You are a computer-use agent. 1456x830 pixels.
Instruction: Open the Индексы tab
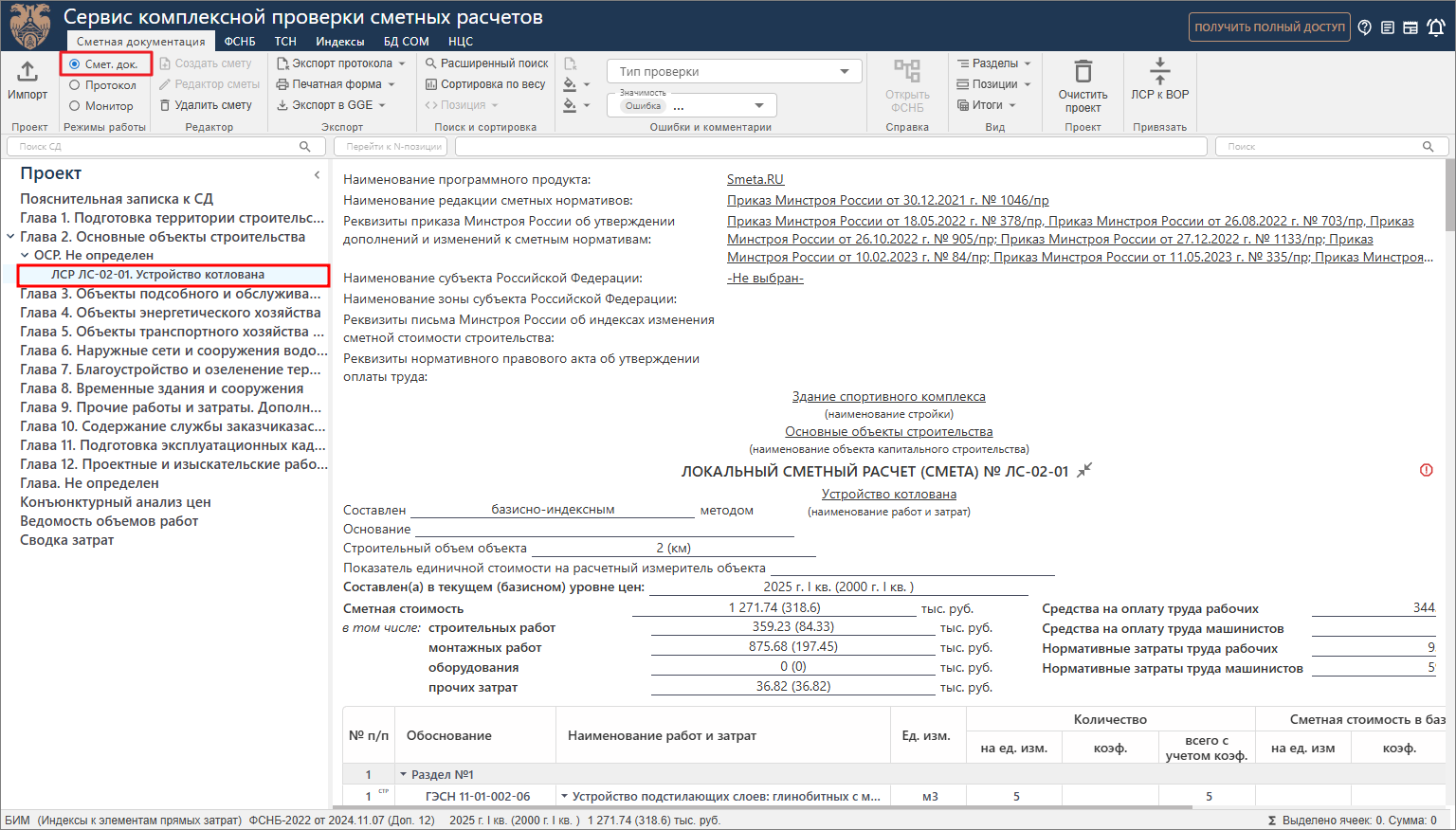tap(340, 42)
